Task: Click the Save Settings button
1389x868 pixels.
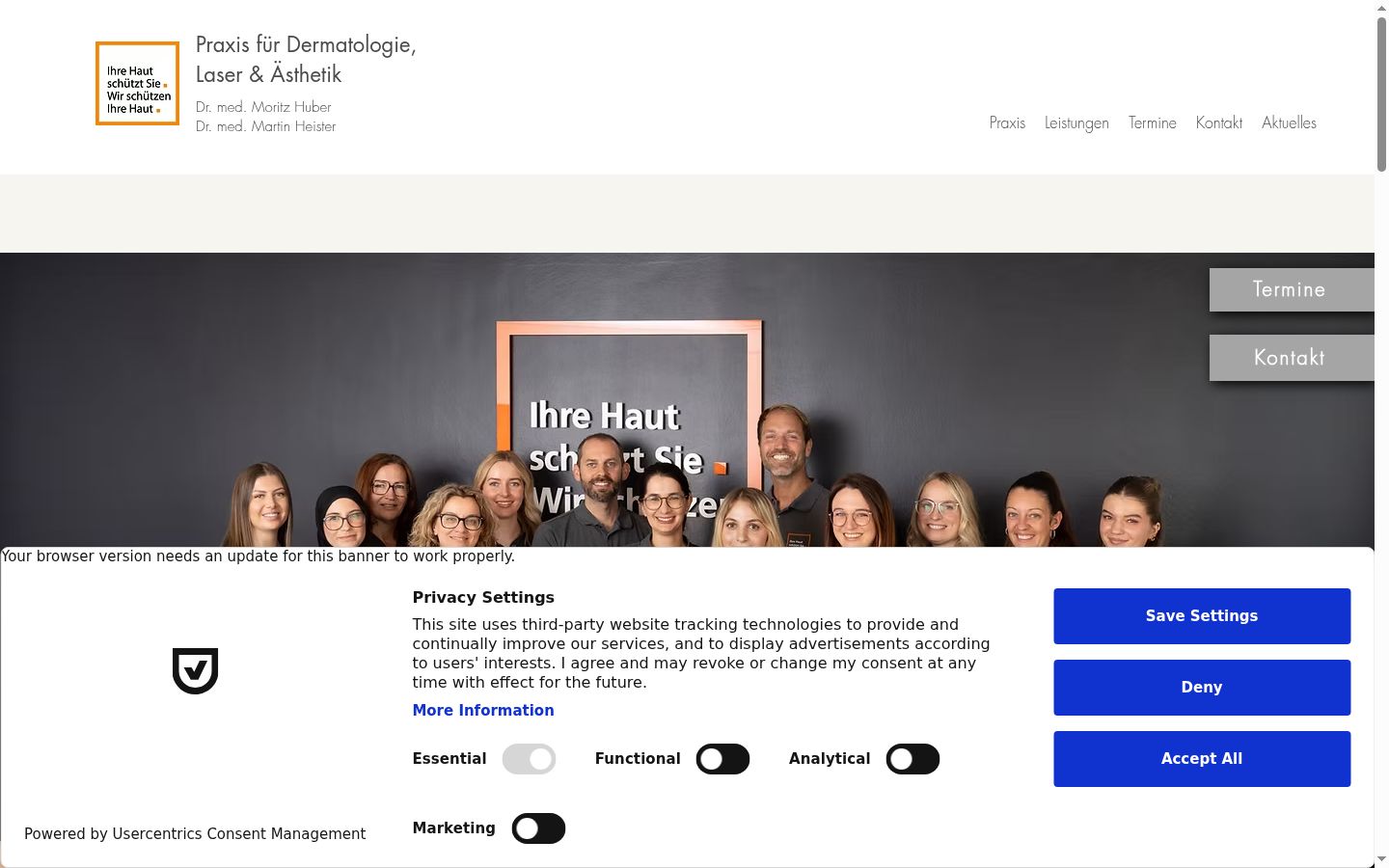Action: (1202, 616)
